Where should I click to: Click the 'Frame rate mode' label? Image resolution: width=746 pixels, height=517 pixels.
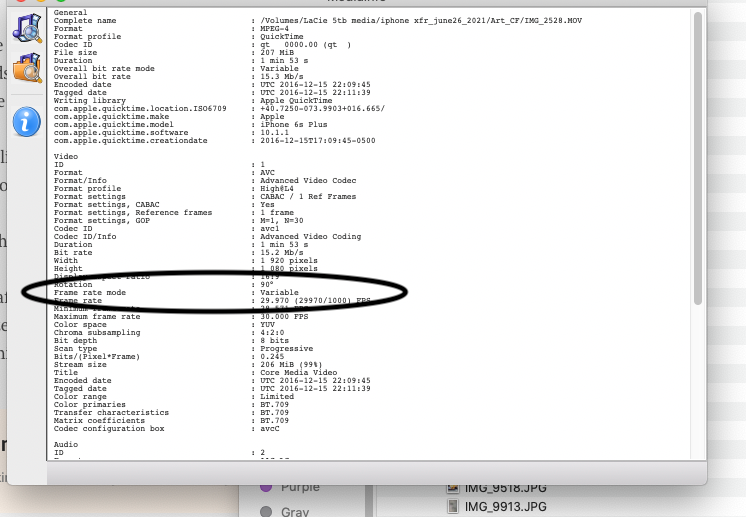pyautogui.click(x=89, y=293)
